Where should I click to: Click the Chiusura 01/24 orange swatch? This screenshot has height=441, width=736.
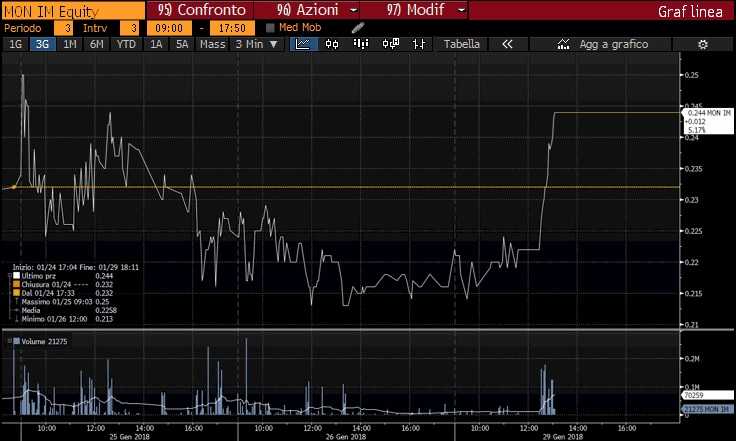click(16, 283)
